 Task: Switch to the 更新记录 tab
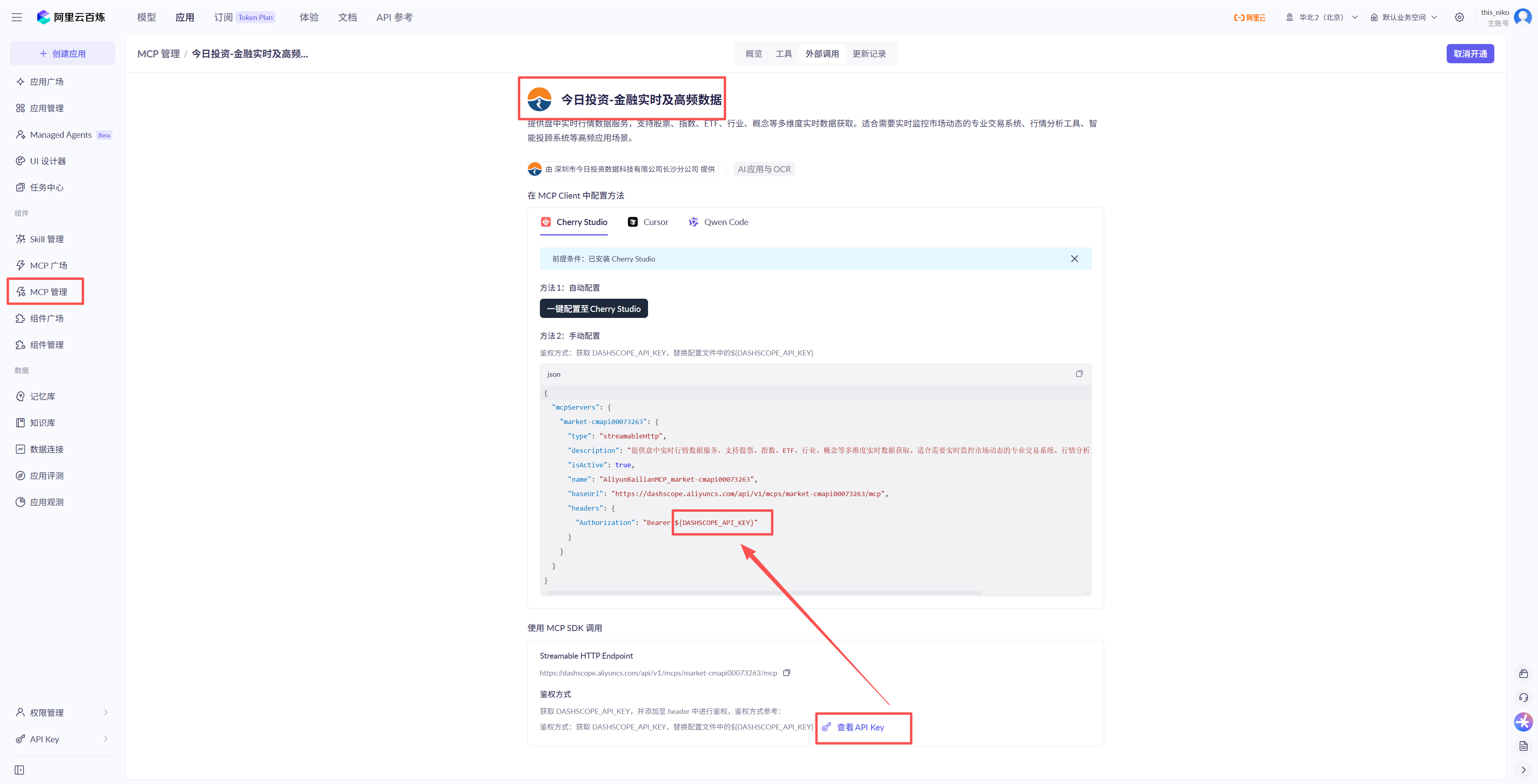click(x=869, y=54)
